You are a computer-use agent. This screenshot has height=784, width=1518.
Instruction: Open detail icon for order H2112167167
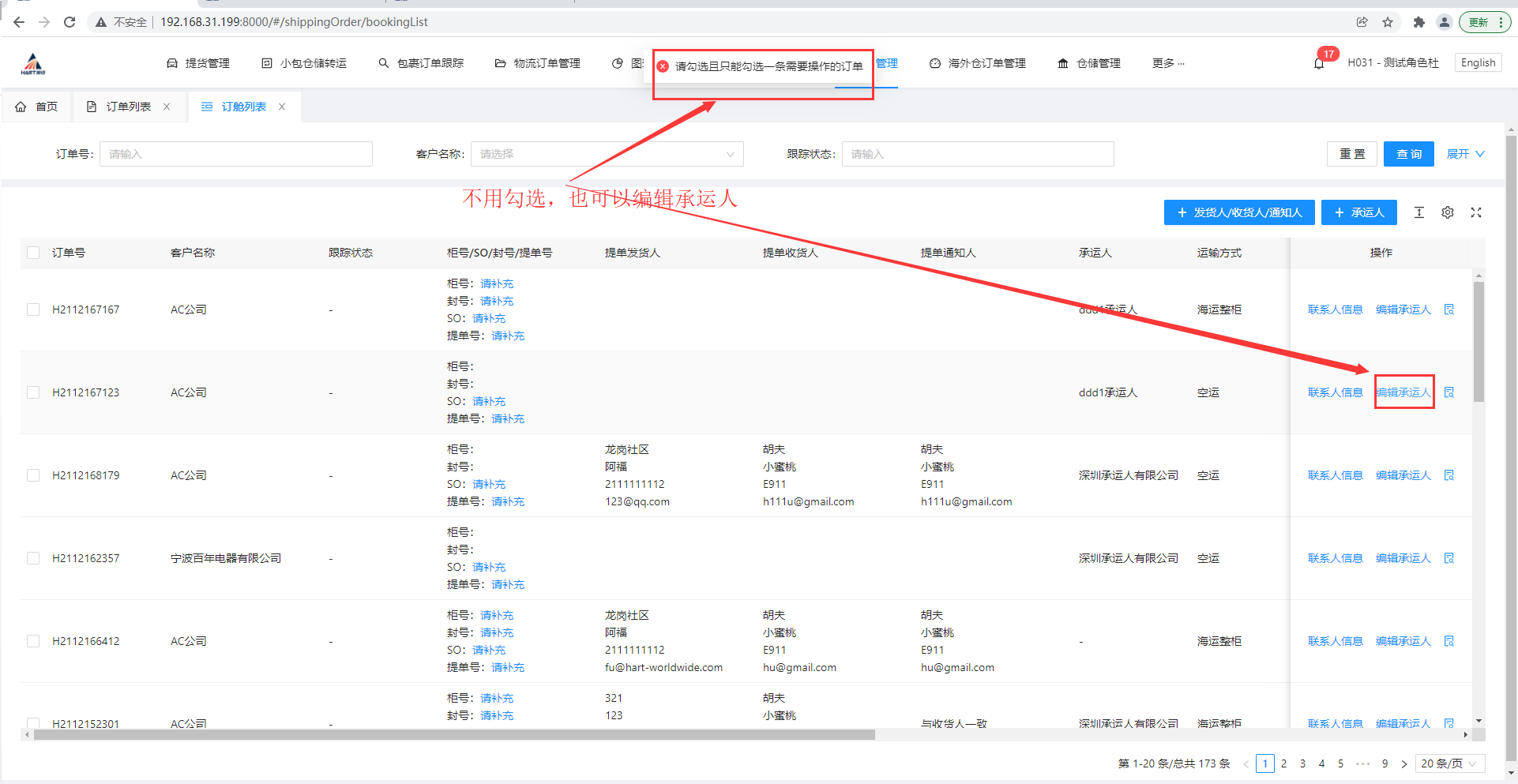tap(1449, 309)
